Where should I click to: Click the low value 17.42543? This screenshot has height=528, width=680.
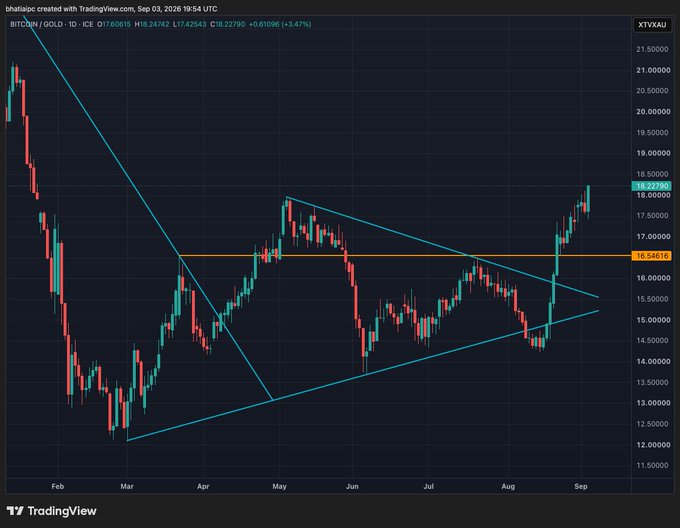191,24
